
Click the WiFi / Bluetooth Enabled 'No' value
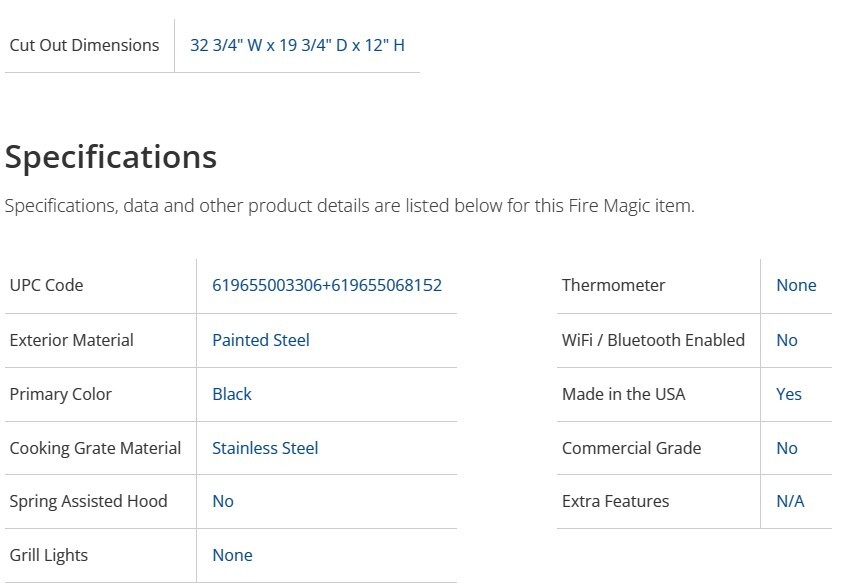786,340
